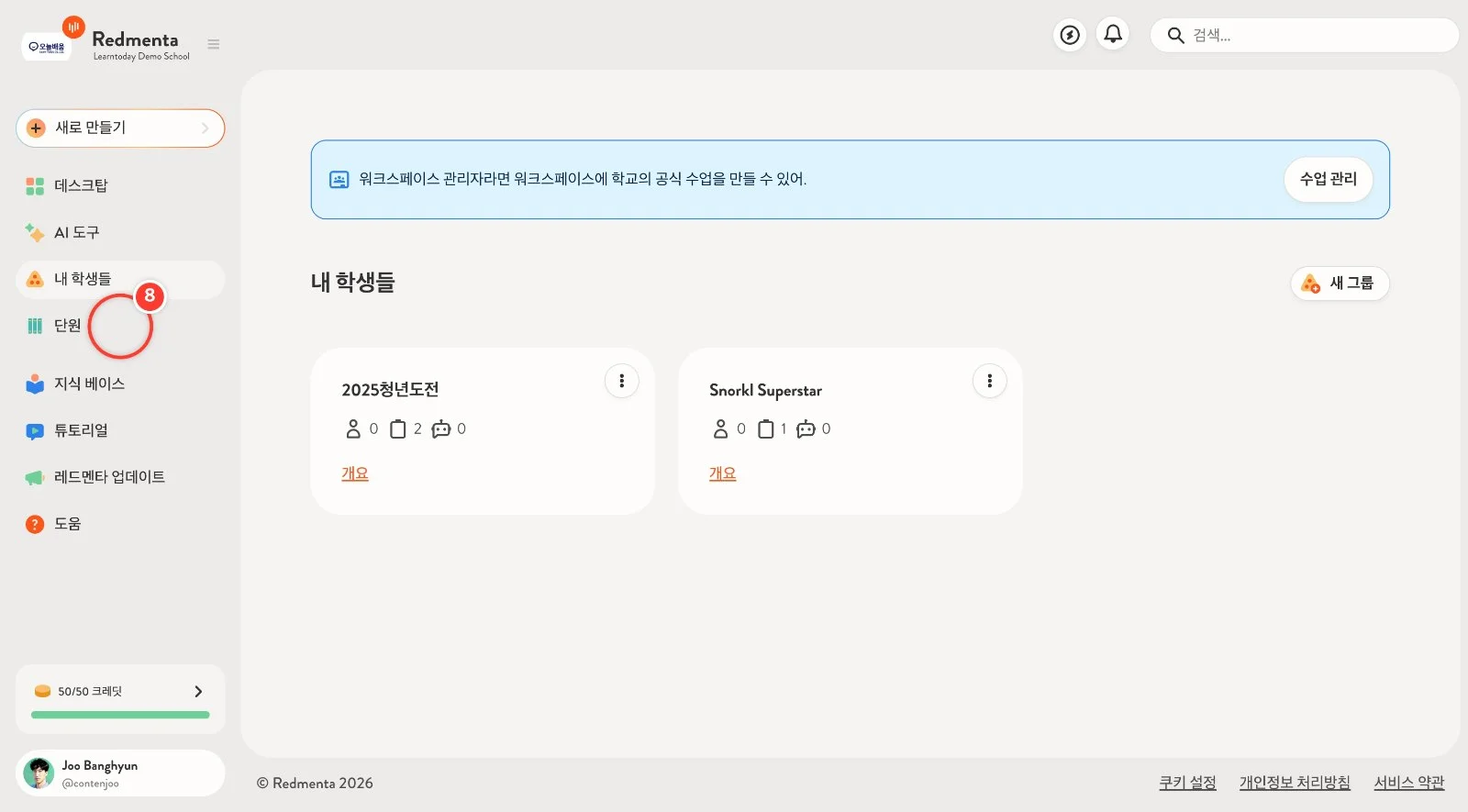1468x812 pixels.
Task: Open 튜토리얼 in the sidebar
Action: pyautogui.click(x=120, y=430)
